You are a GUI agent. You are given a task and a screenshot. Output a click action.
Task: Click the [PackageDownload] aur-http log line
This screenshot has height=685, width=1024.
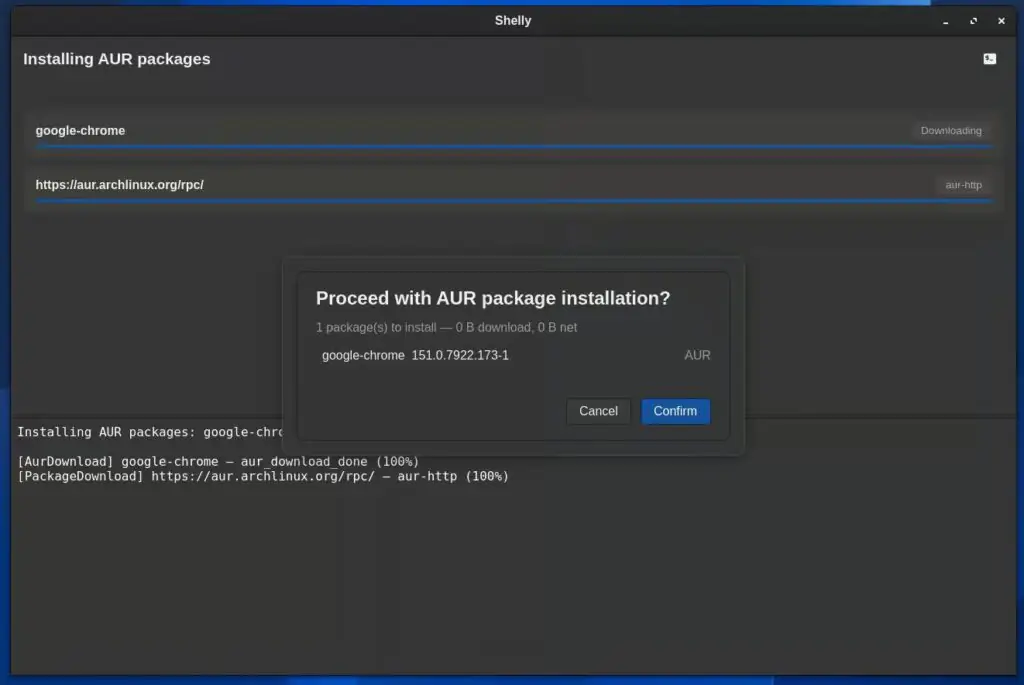pos(263,476)
